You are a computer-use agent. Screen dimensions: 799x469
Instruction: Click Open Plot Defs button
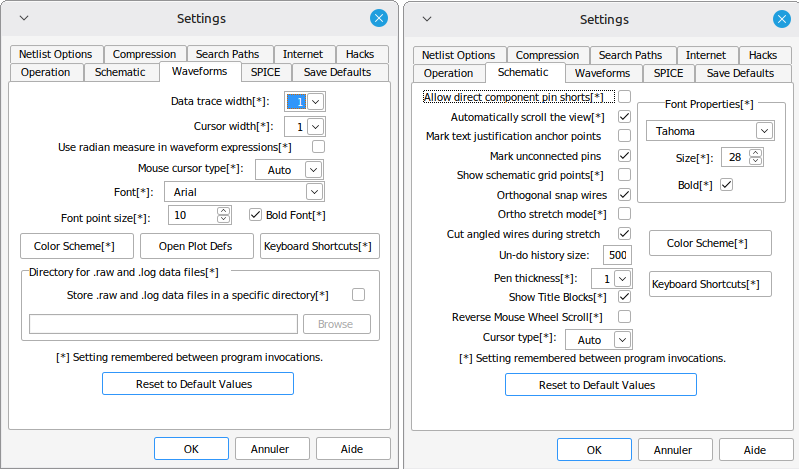pos(197,246)
